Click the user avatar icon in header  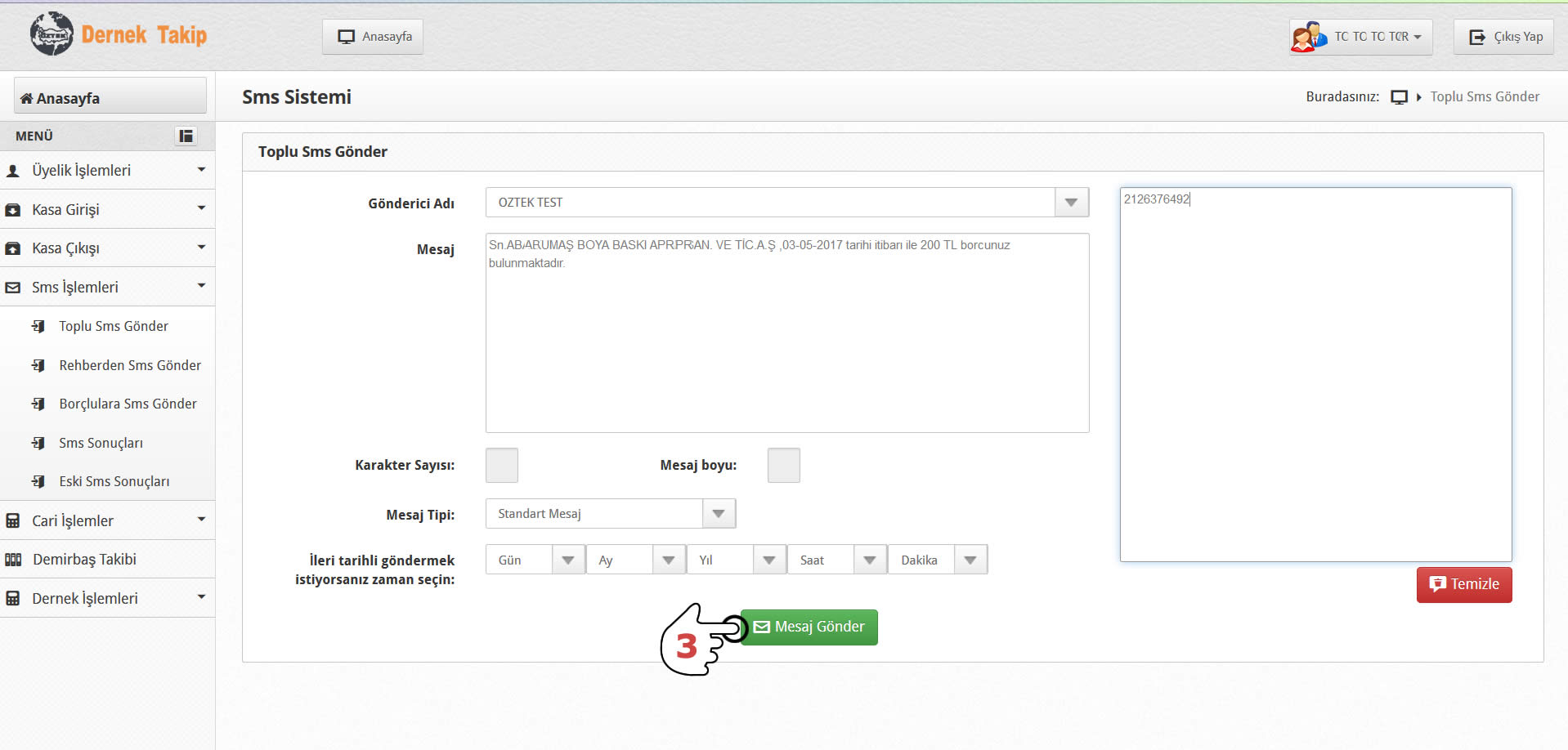[1308, 37]
